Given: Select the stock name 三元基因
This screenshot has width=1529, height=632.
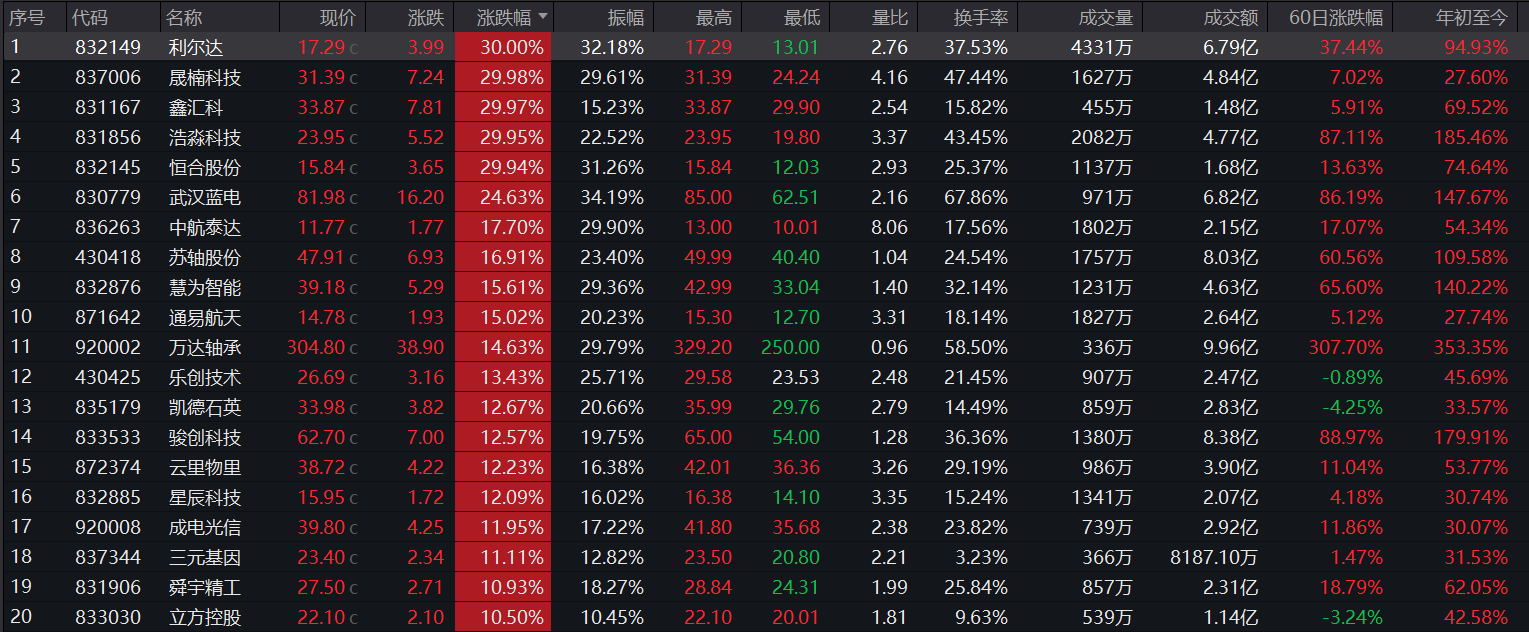Looking at the screenshot, I should pyautogui.click(x=205, y=557).
